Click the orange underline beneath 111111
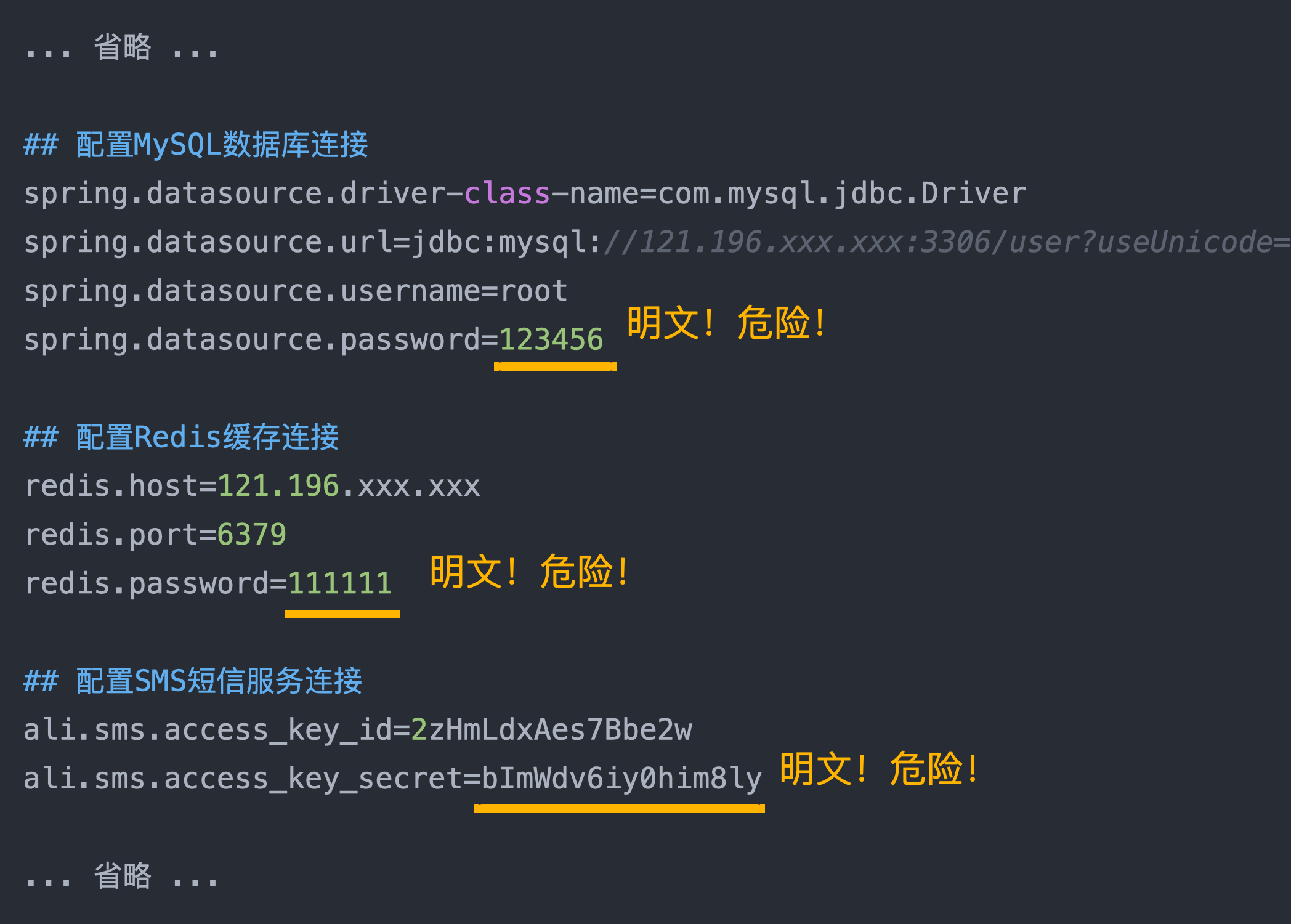 click(342, 614)
